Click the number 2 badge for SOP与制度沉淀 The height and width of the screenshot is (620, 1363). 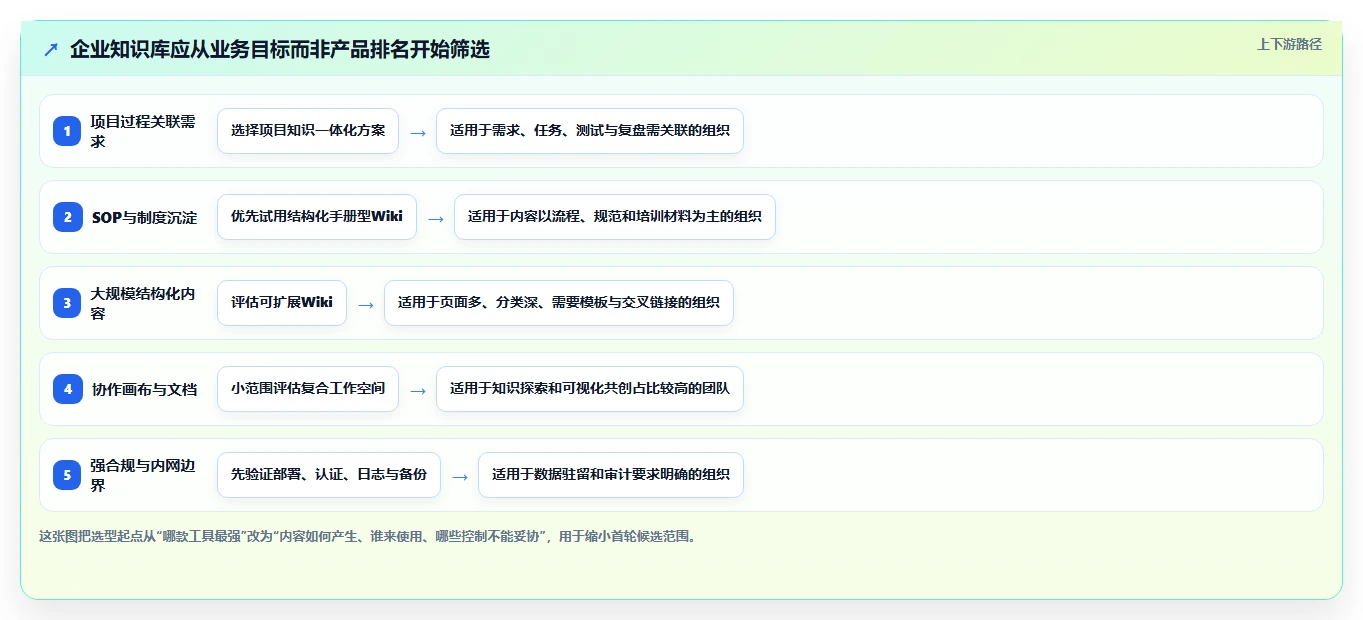pyautogui.click(x=67, y=217)
